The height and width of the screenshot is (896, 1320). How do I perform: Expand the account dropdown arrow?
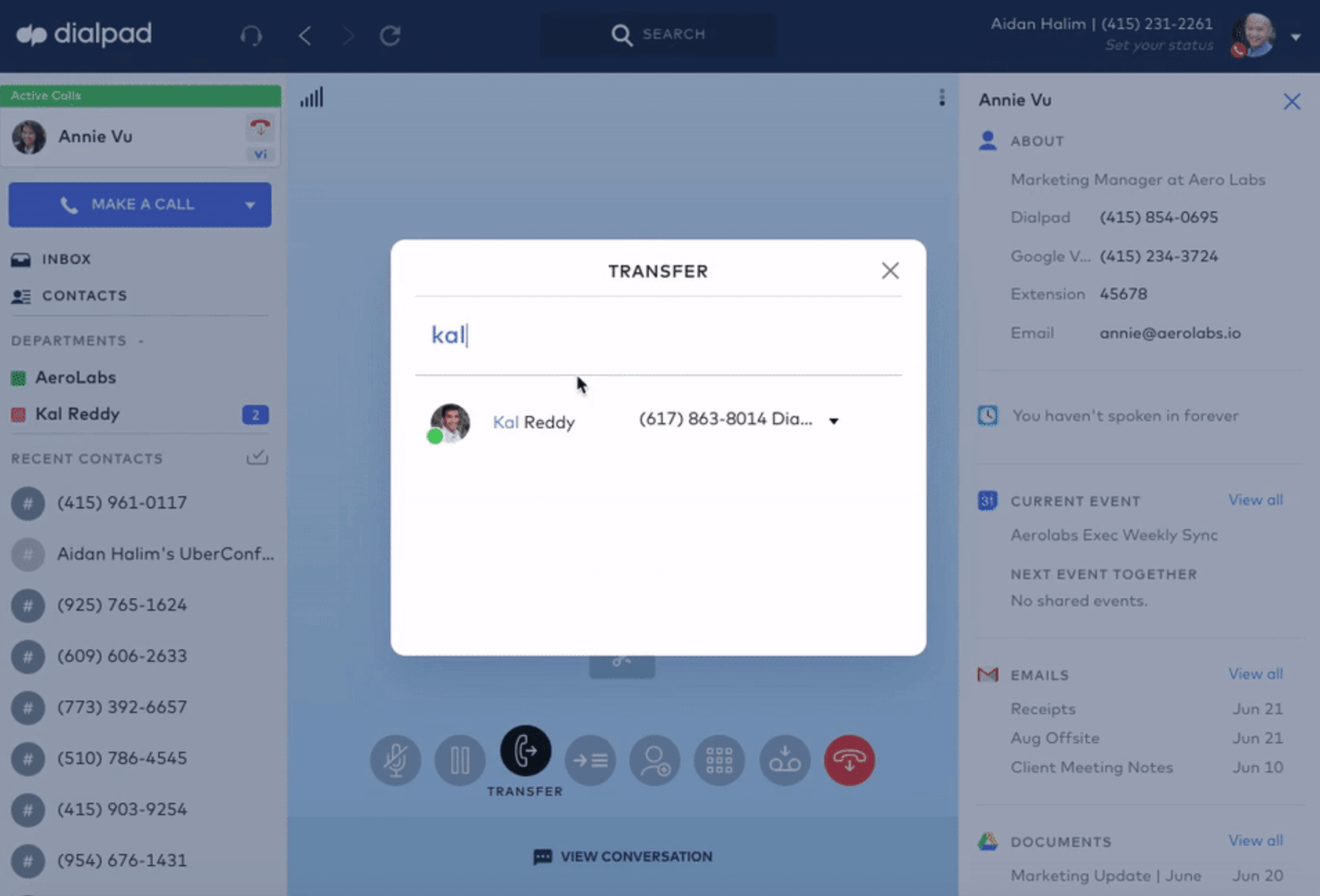pos(1296,36)
